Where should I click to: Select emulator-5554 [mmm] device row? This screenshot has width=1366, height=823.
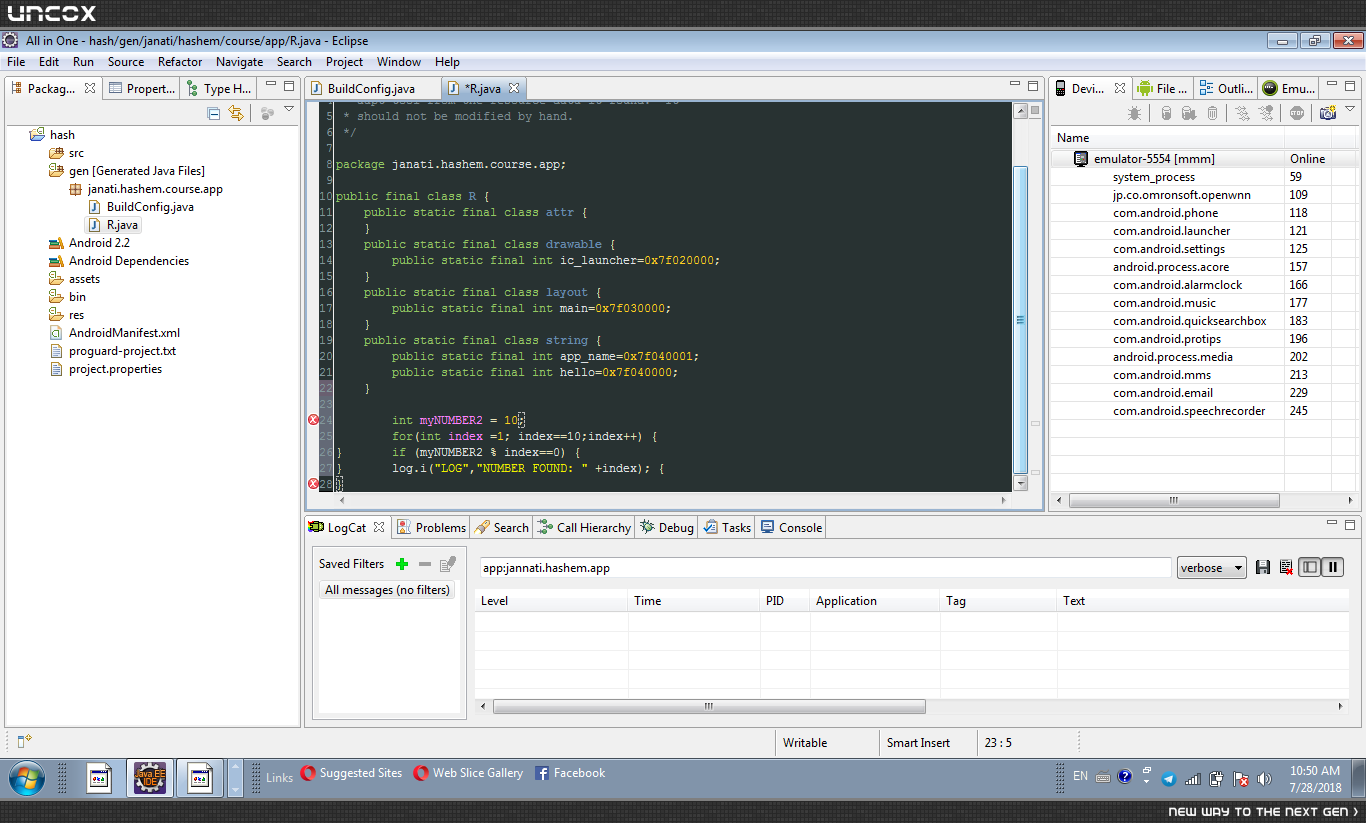(1203, 159)
